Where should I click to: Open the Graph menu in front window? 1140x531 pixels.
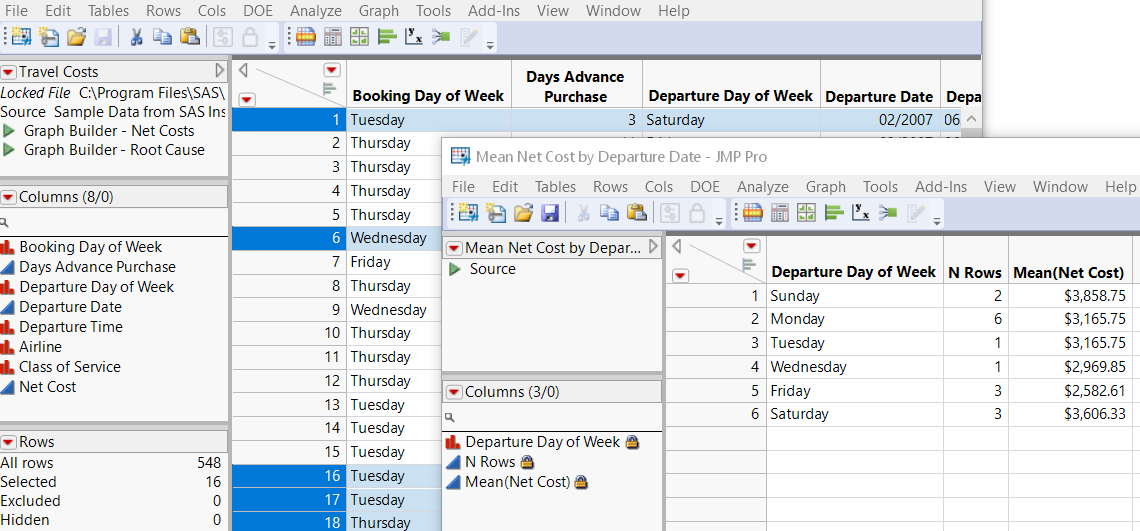[x=825, y=187]
